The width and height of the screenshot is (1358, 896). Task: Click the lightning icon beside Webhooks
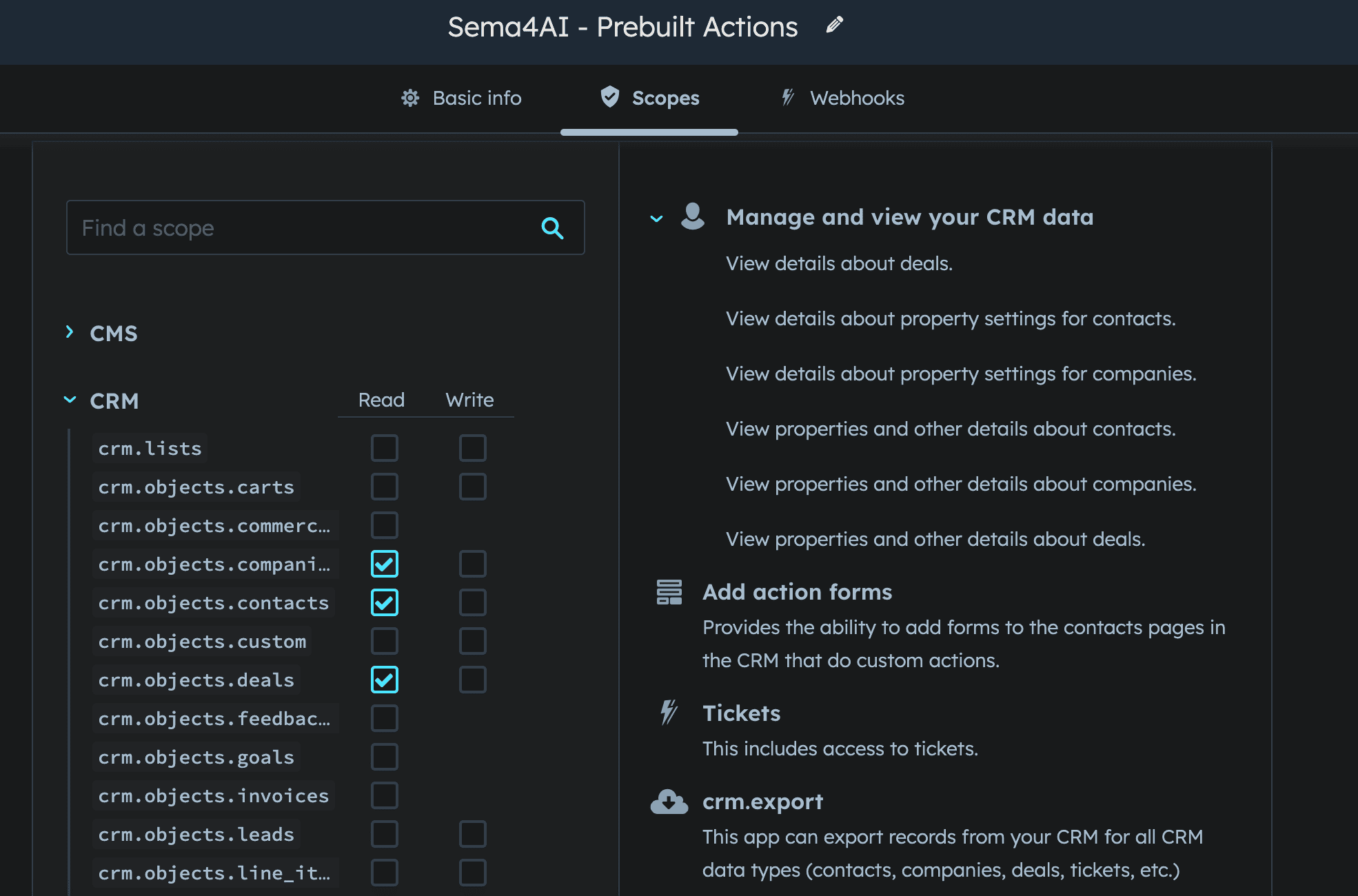(788, 97)
